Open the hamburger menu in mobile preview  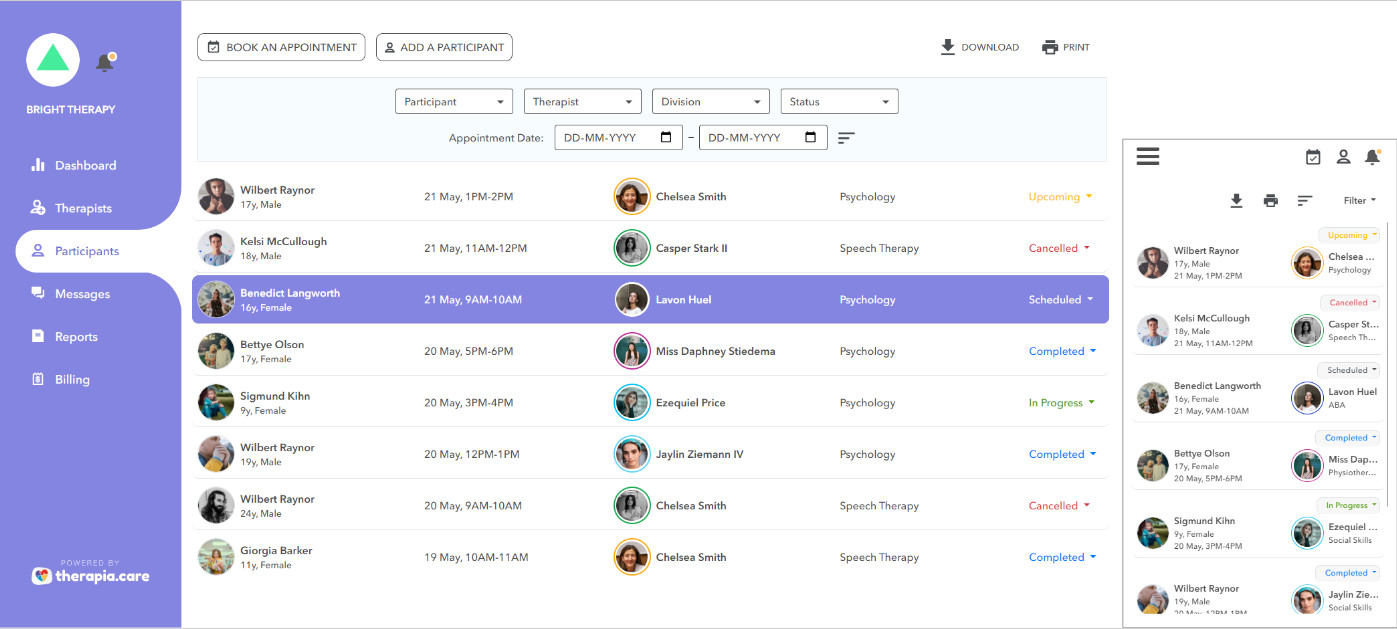click(x=1148, y=156)
